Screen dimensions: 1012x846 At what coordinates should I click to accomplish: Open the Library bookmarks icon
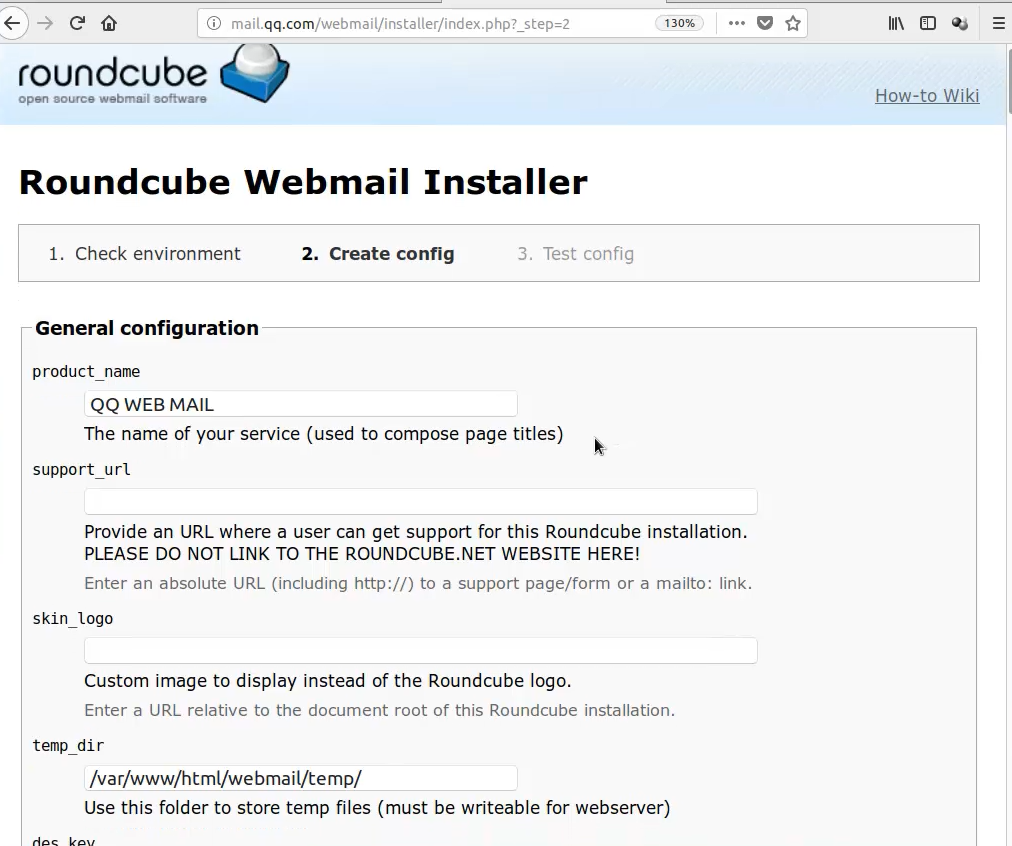point(896,23)
